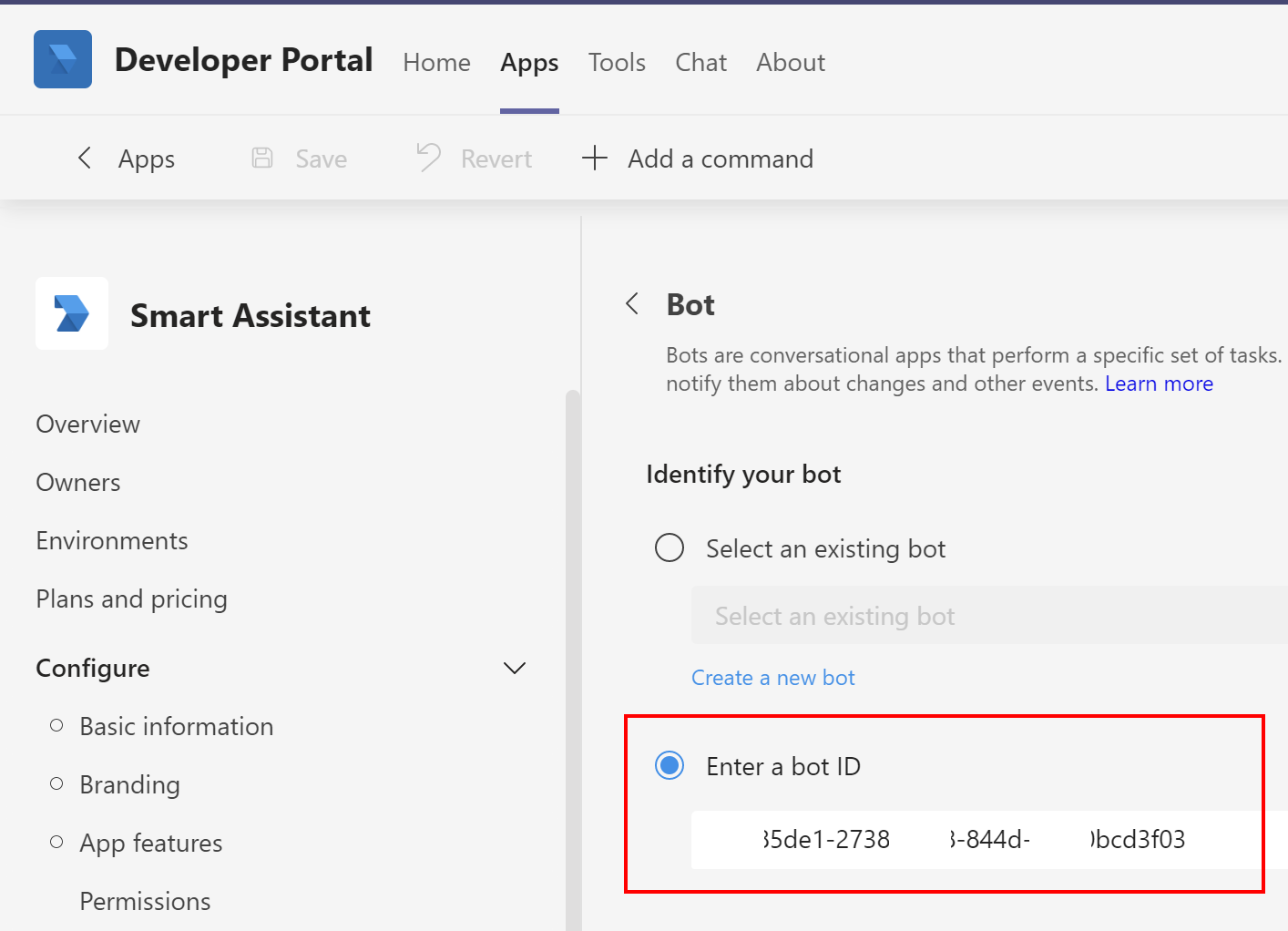The width and height of the screenshot is (1288, 931).
Task: Open Branding under Configure
Action: pos(129,785)
